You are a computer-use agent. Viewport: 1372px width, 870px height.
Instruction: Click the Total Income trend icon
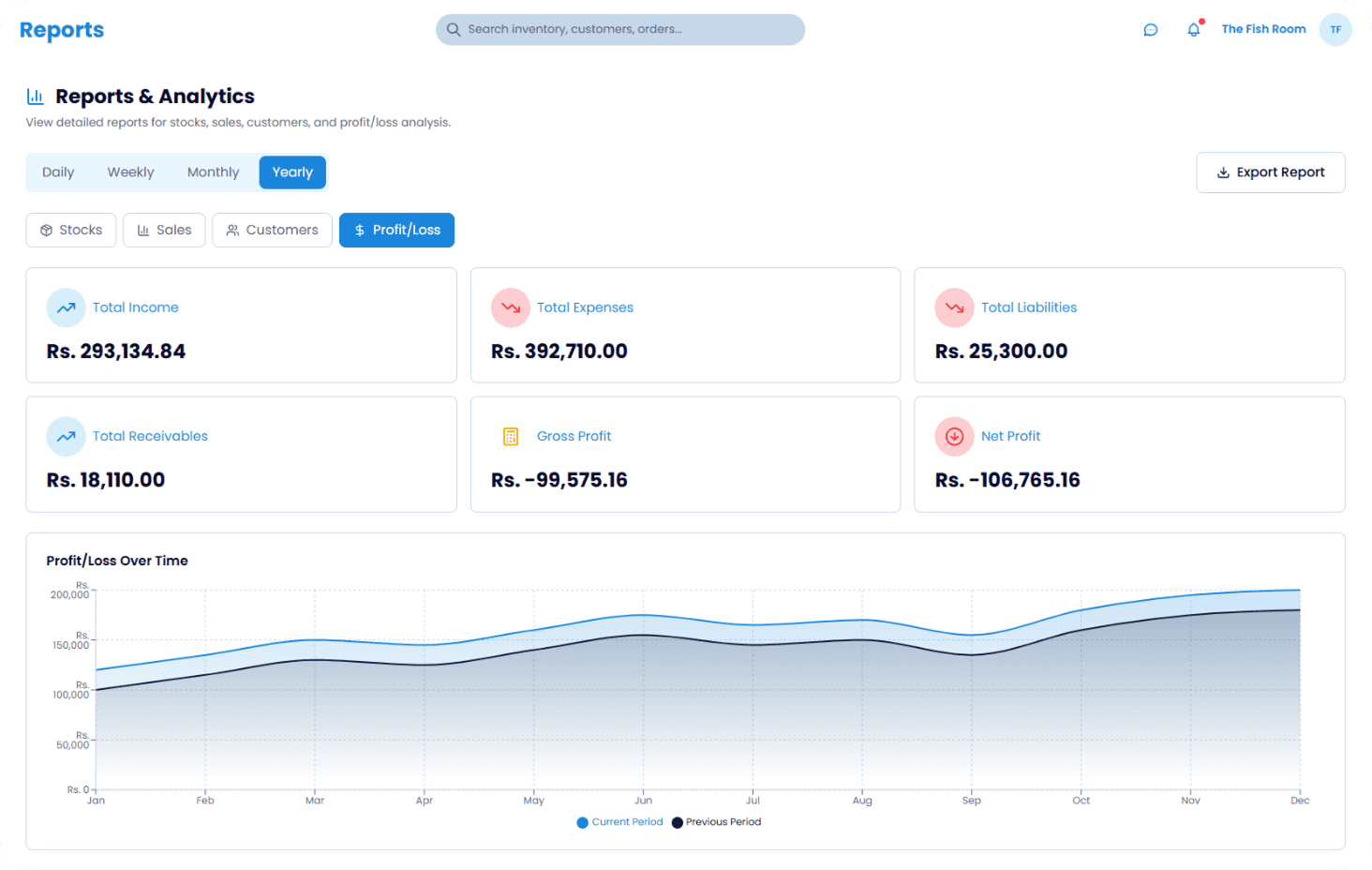coord(66,307)
